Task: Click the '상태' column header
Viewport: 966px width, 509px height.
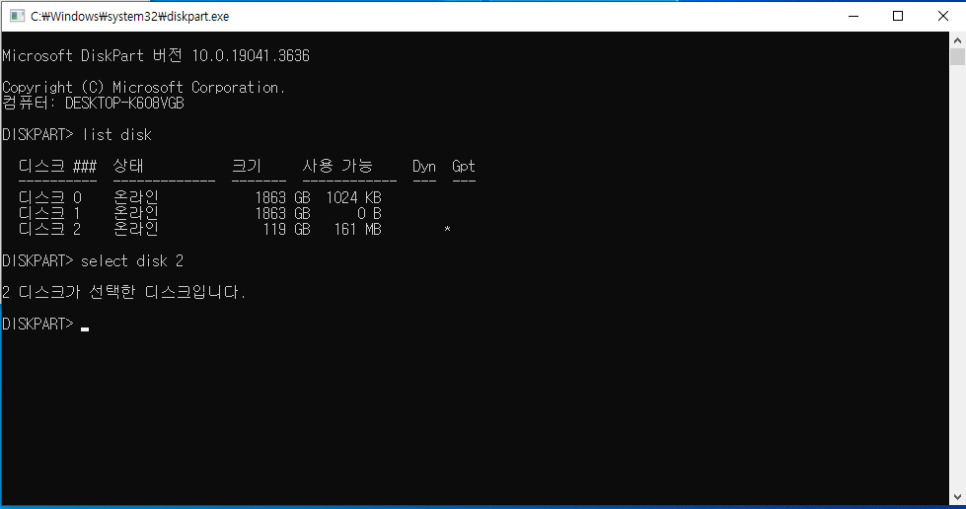Action: point(128,166)
